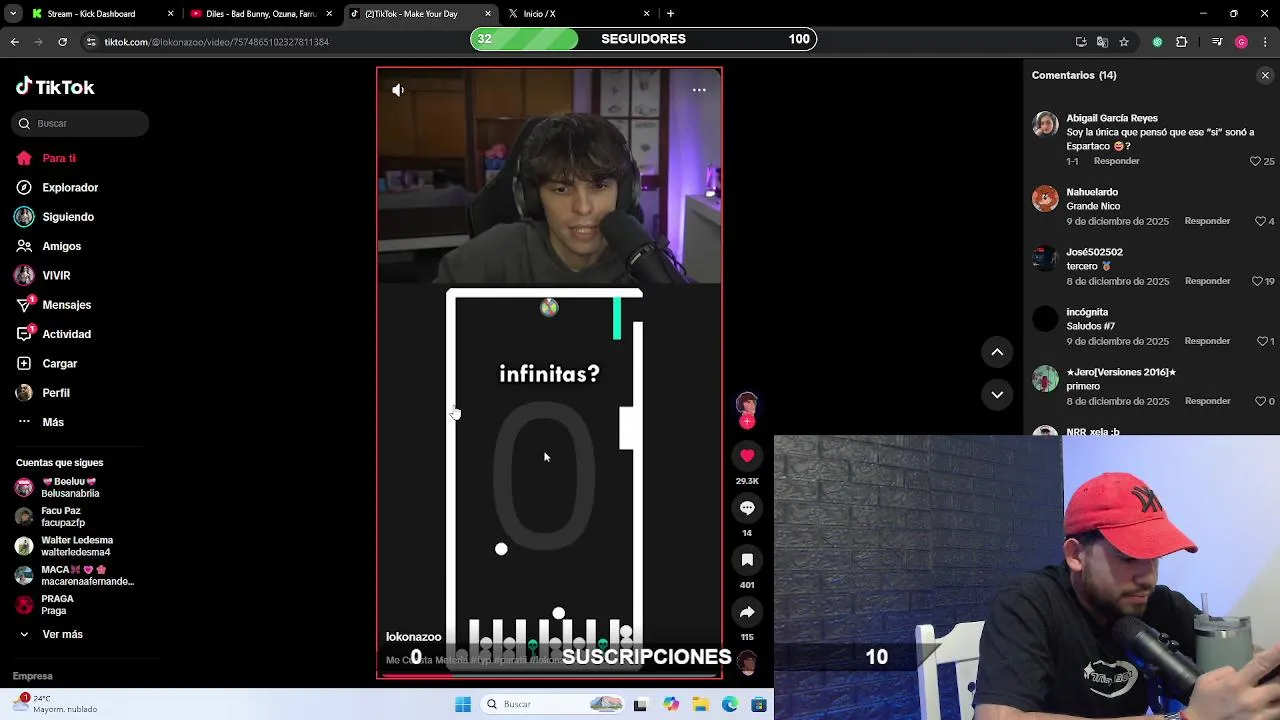Screen dimensions: 1280x720
Task: Open Nahuelardo profile avatar
Action: [x=1045, y=198]
